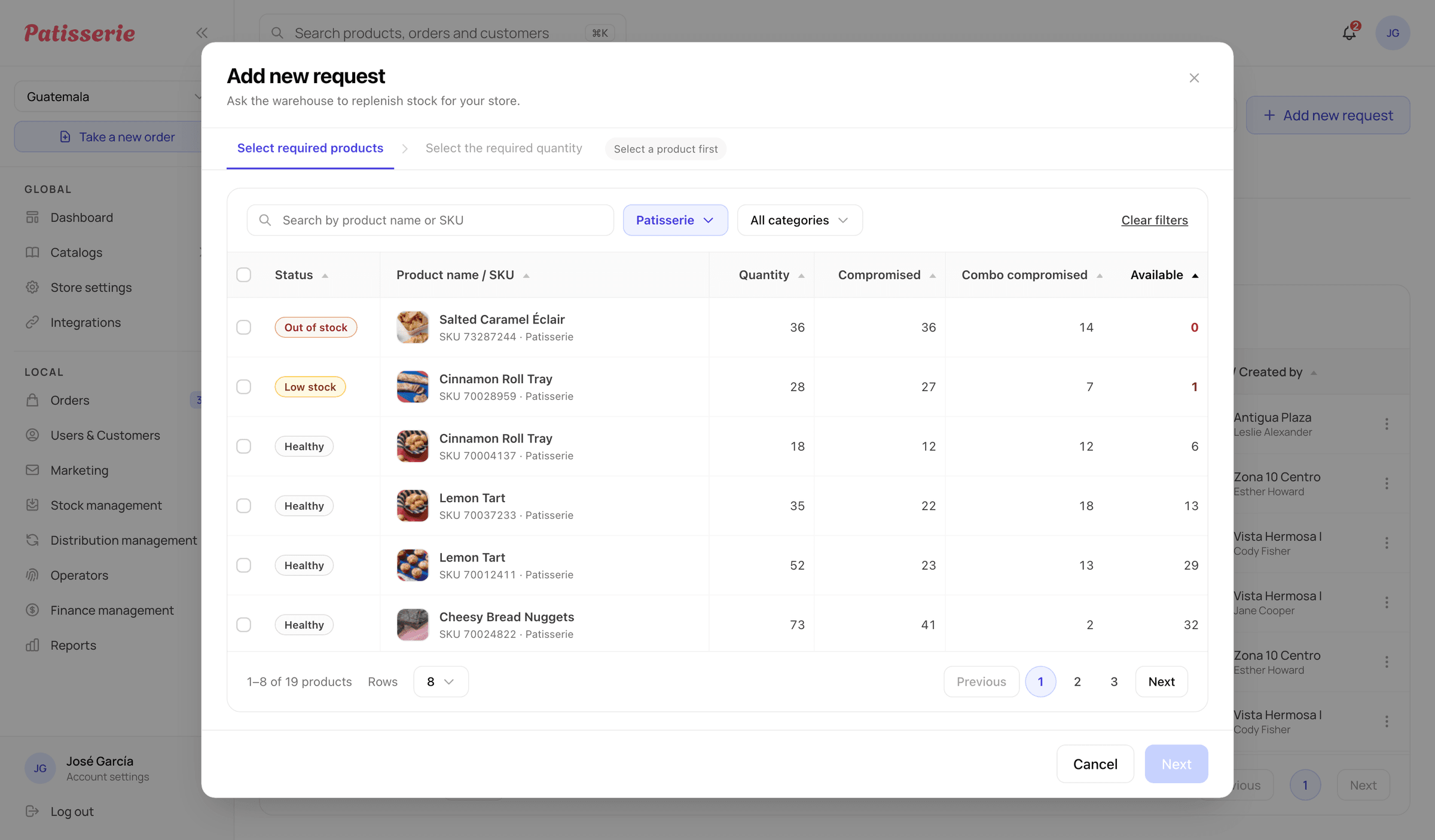Open Users & Customers page
This screenshot has width=1435, height=840.
click(105, 435)
